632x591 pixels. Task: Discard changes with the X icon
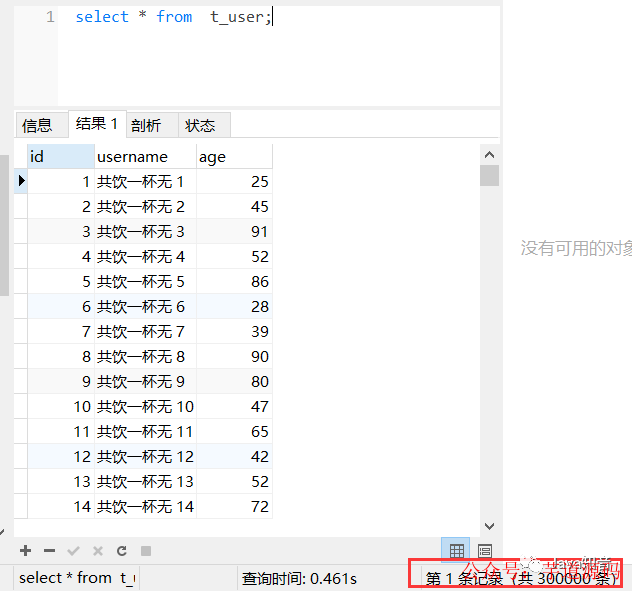98,551
